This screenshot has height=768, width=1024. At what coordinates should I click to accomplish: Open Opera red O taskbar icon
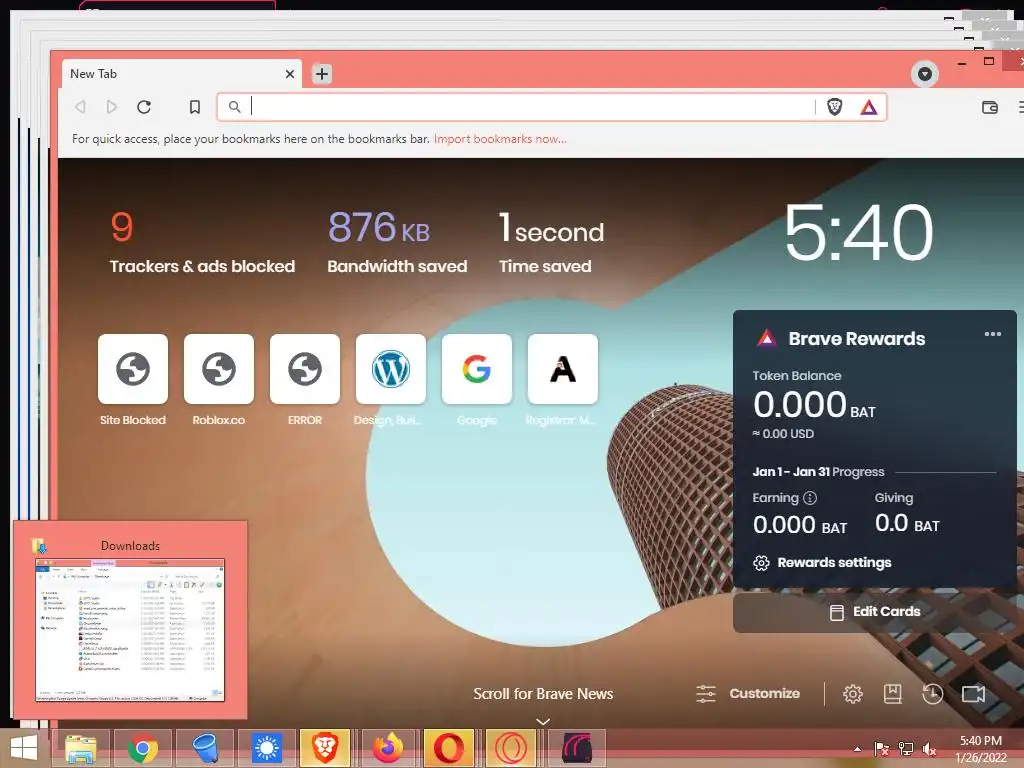click(449, 748)
